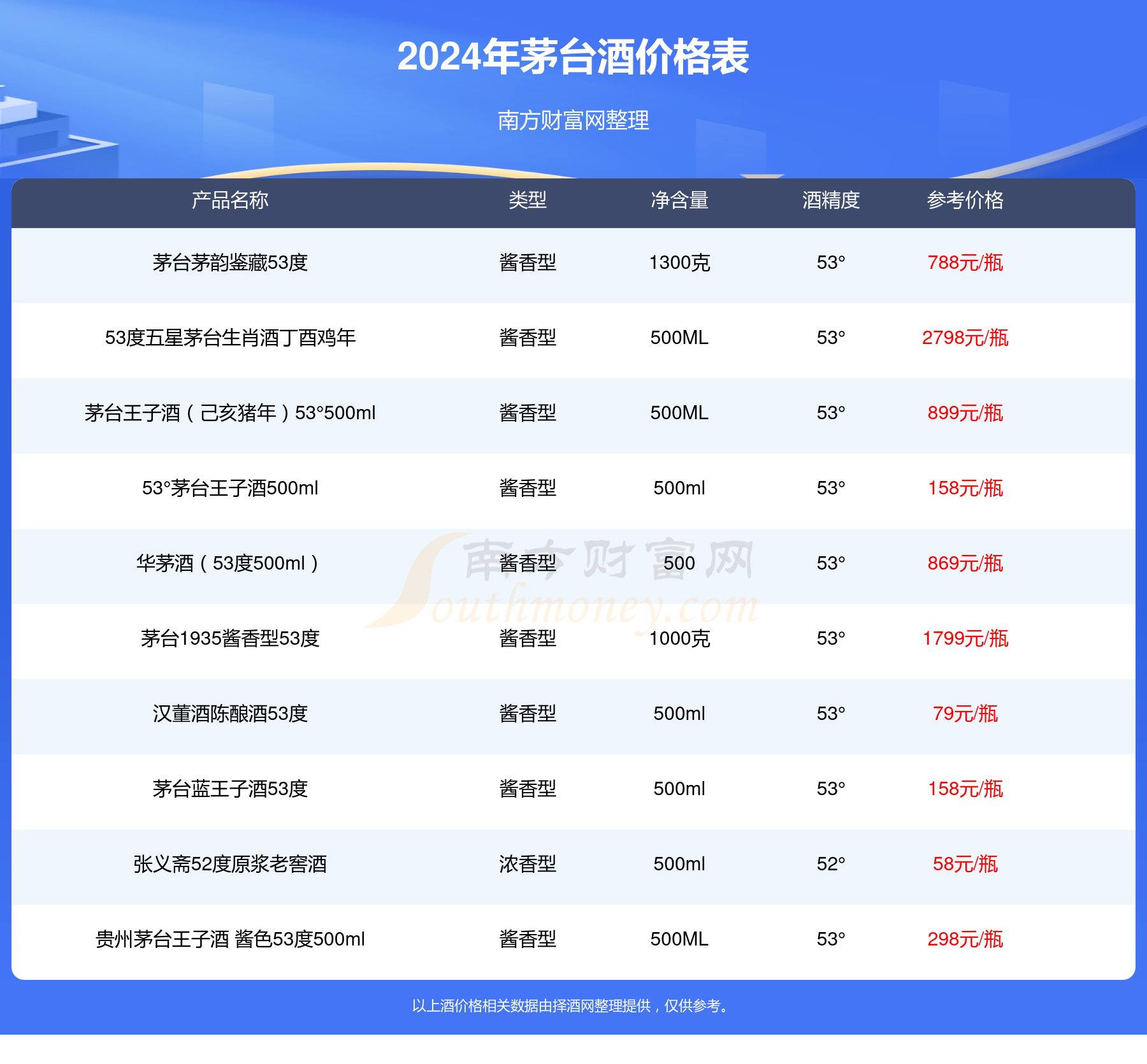This screenshot has width=1147, height=1064.
Task: Select 53度五星茅台生肖酒丁酉鸡年 row name
Action: coord(230,338)
